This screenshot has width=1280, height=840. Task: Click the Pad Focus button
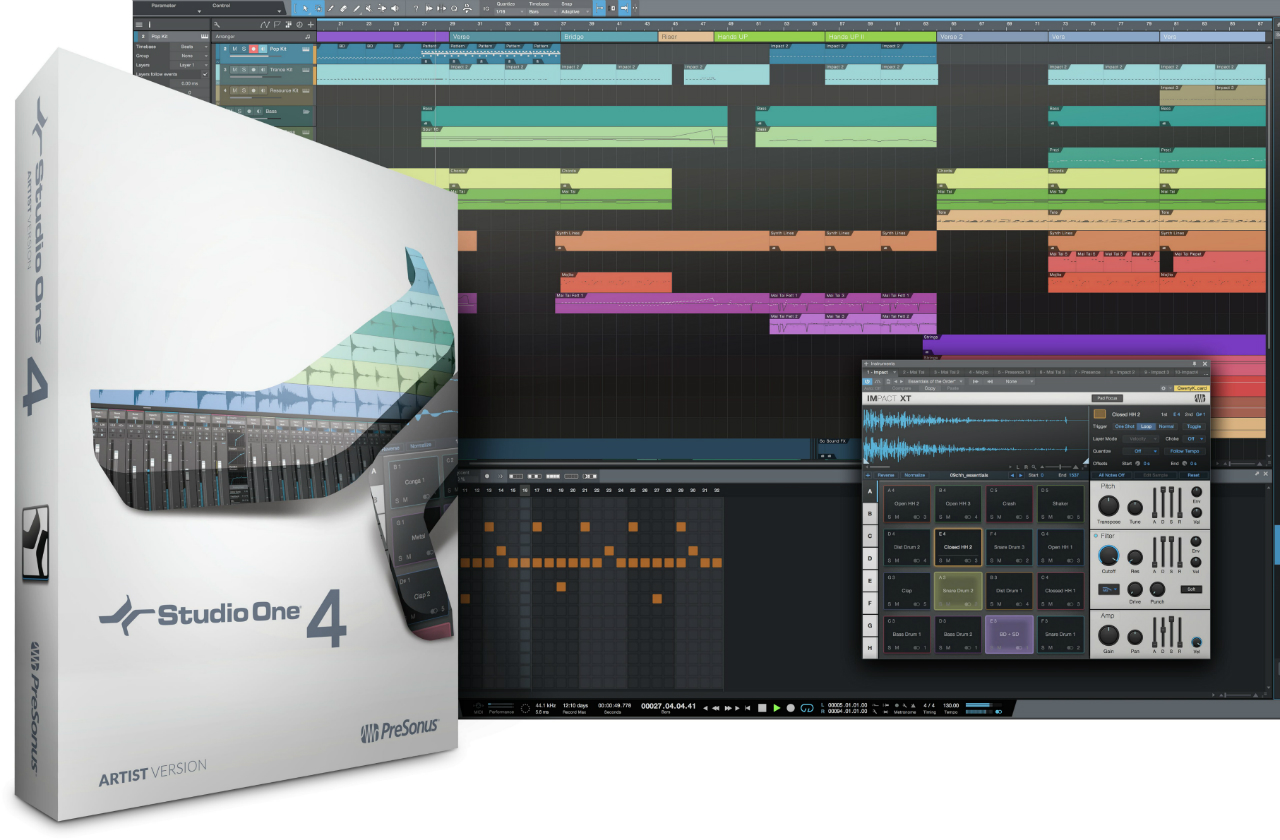coord(1107,398)
